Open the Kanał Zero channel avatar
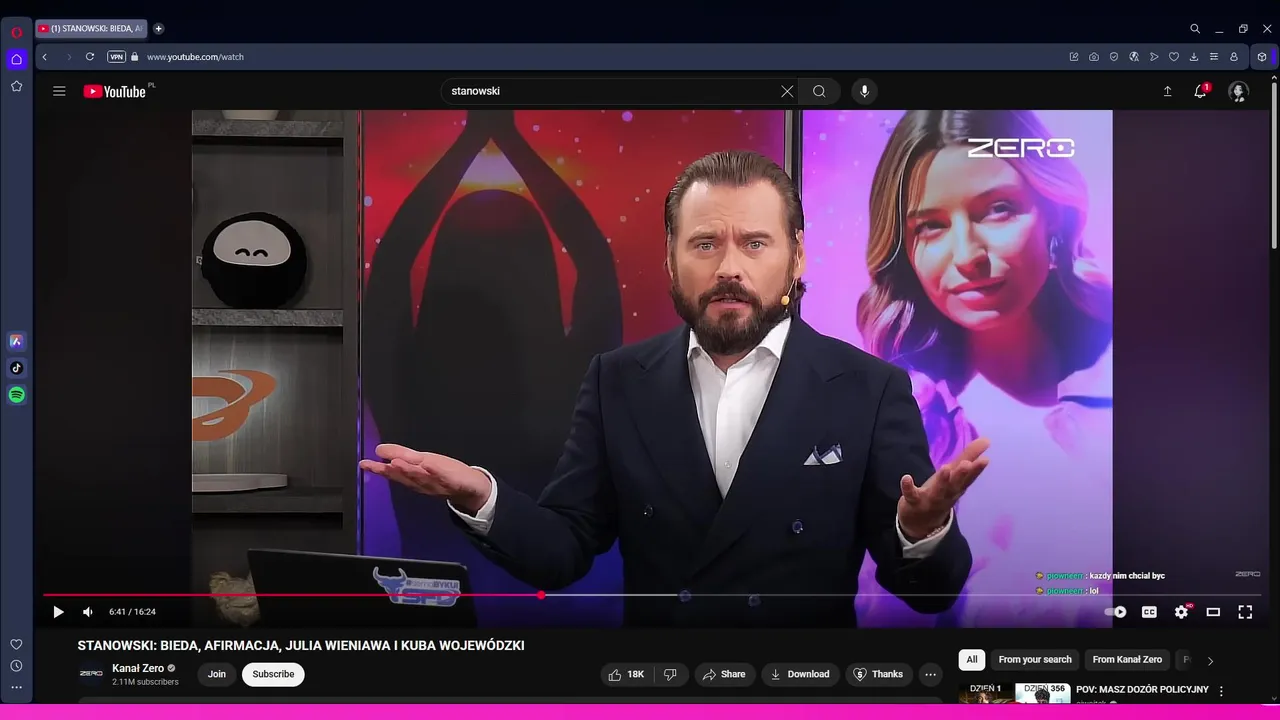1280x720 pixels. click(91, 674)
